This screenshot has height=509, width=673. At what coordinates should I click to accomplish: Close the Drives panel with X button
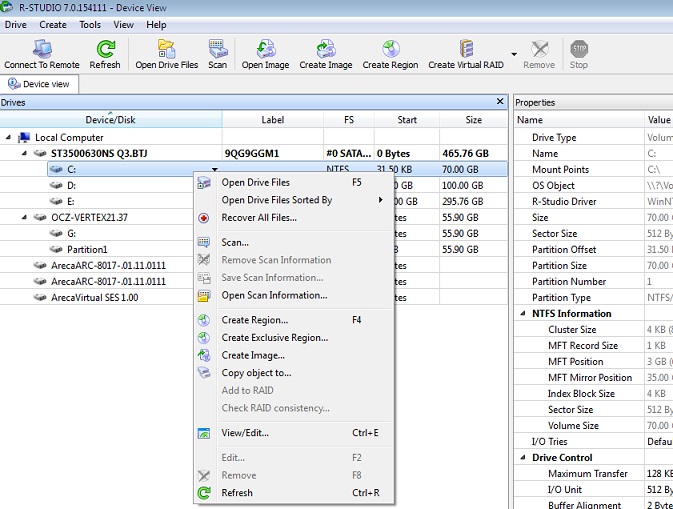500,102
